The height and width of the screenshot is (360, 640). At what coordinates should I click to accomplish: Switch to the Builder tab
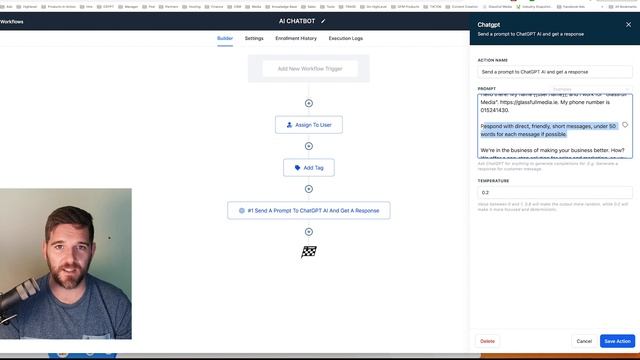[225, 38]
